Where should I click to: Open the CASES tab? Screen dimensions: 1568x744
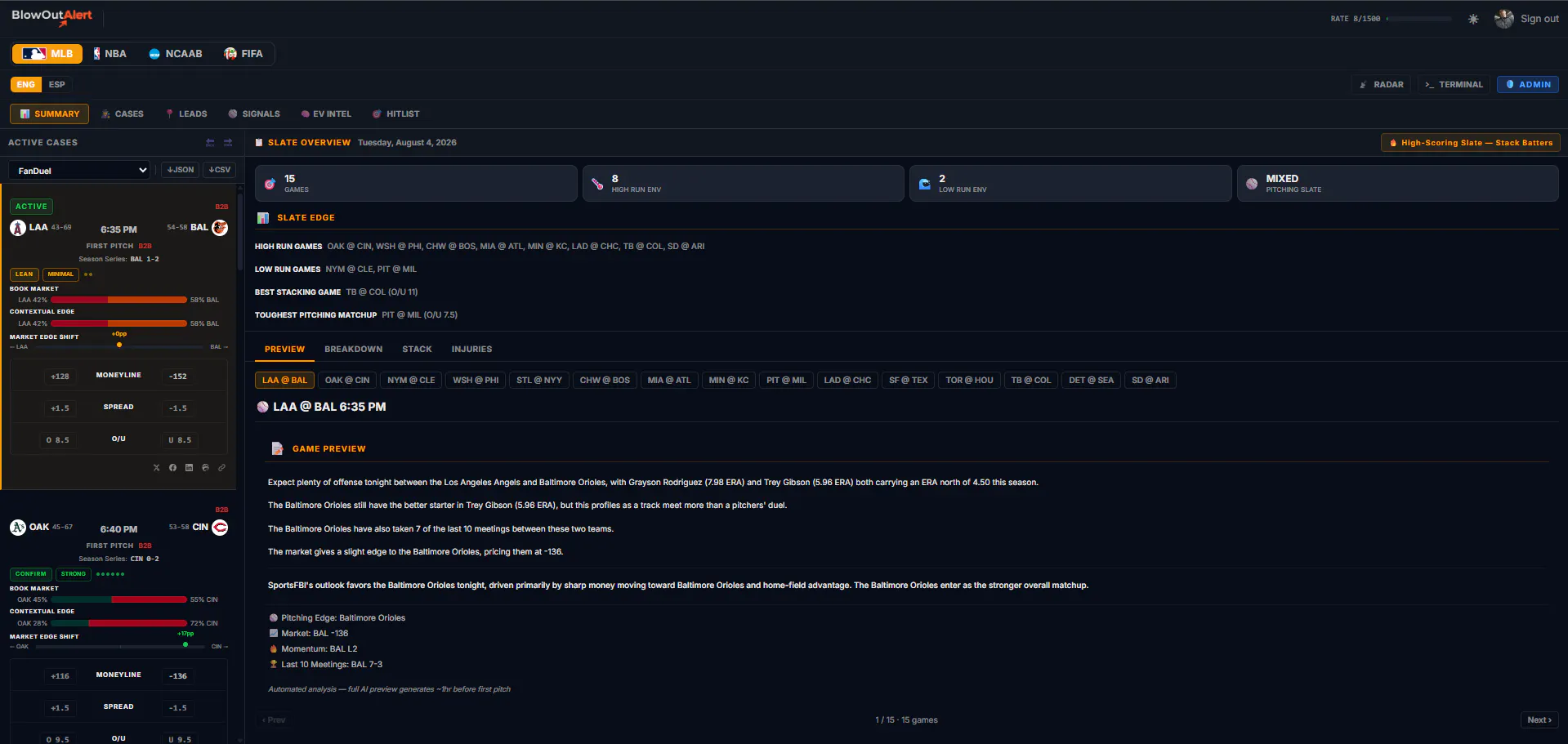[x=122, y=114]
